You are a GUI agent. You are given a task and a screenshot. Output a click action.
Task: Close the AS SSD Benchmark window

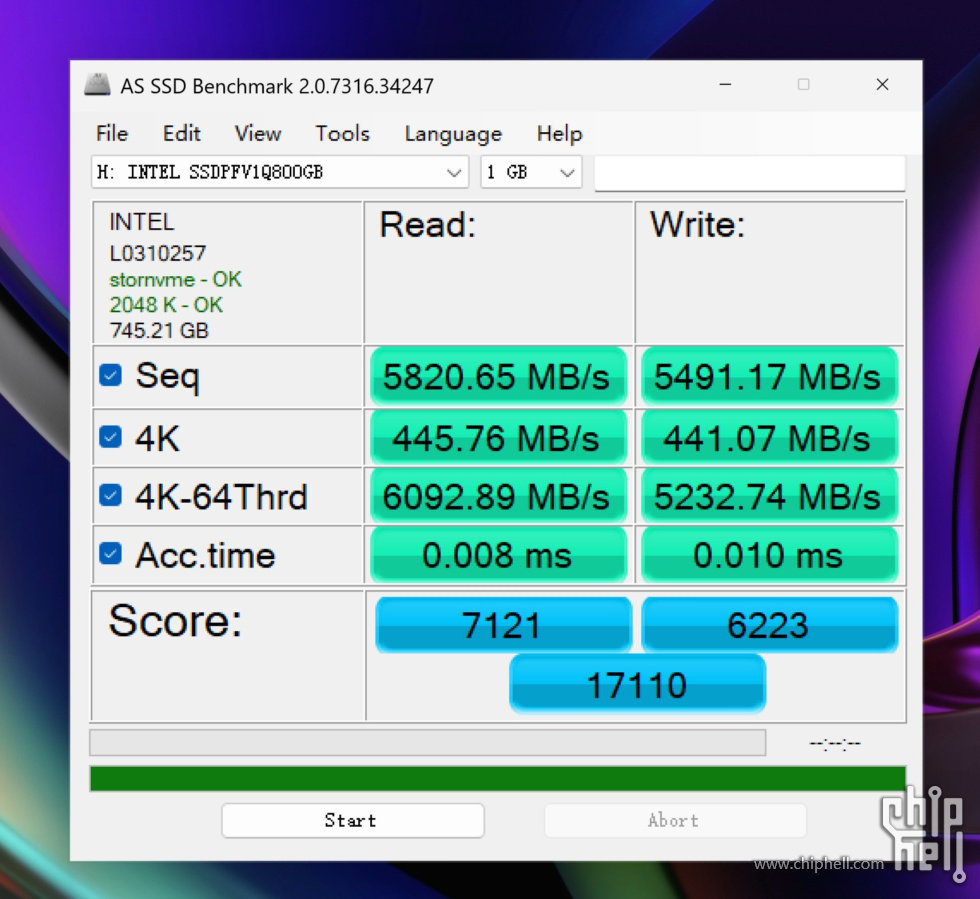click(882, 84)
